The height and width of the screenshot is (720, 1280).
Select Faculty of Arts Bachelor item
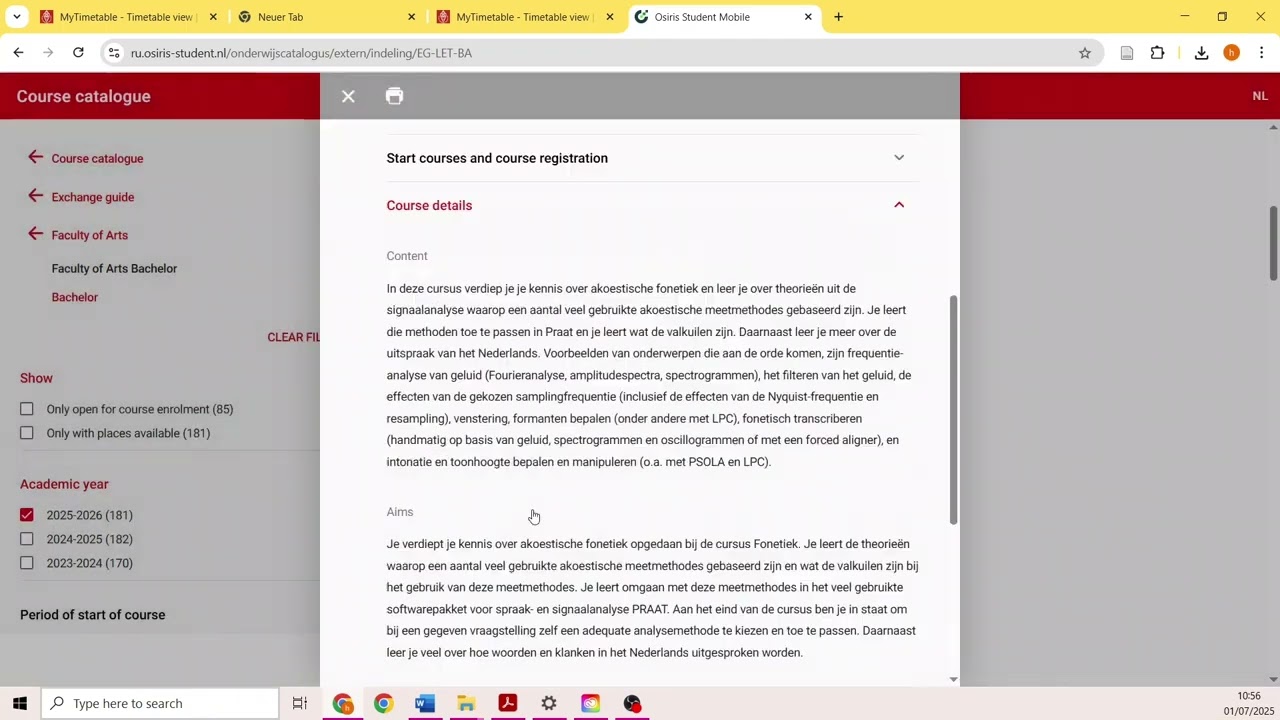(x=114, y=268)
